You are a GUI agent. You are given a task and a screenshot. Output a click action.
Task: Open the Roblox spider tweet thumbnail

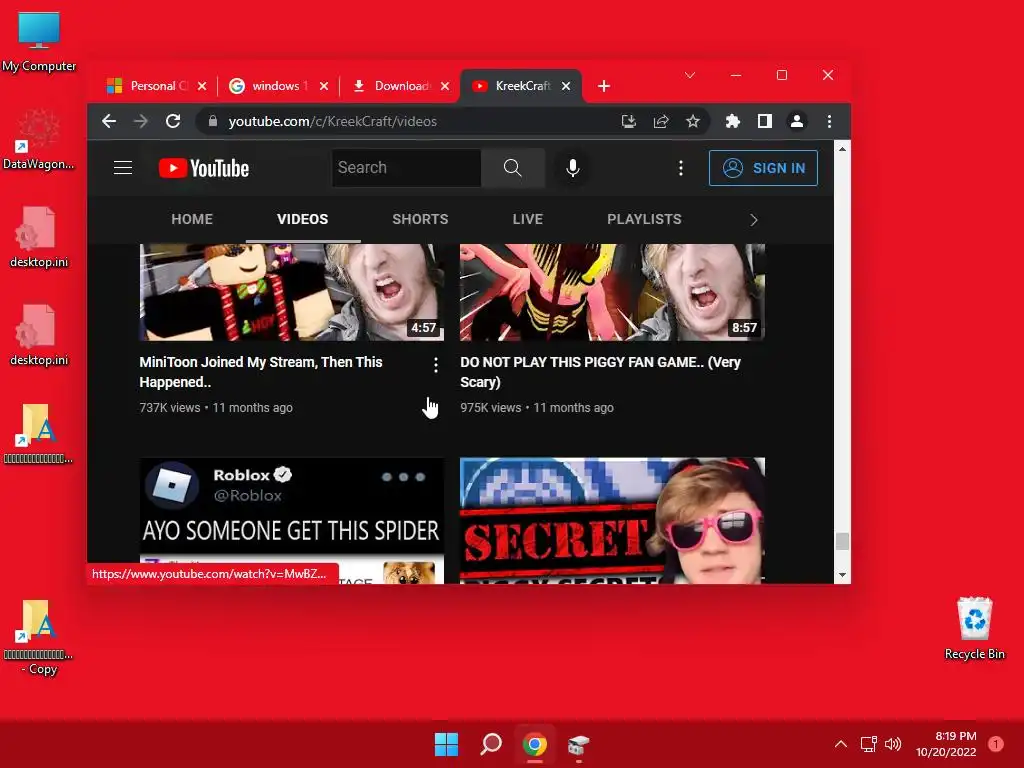click(x=291, y=520)
